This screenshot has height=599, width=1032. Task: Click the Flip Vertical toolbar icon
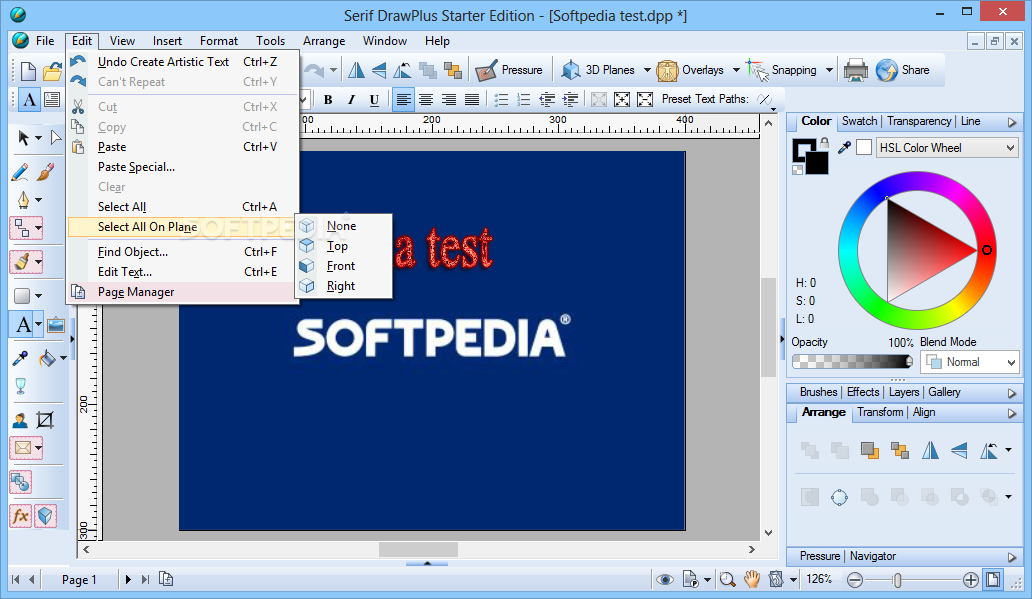tap(379, 70)
